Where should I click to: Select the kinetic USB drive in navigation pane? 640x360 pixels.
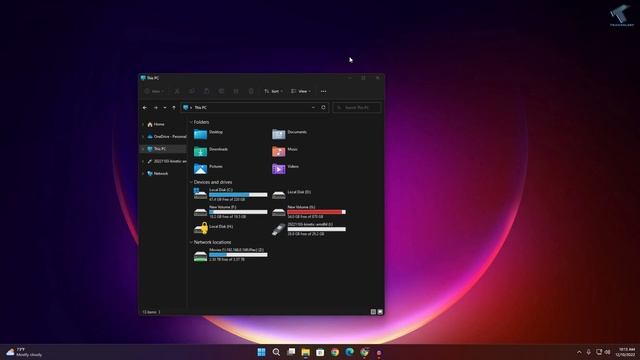[x=163, y=161]
